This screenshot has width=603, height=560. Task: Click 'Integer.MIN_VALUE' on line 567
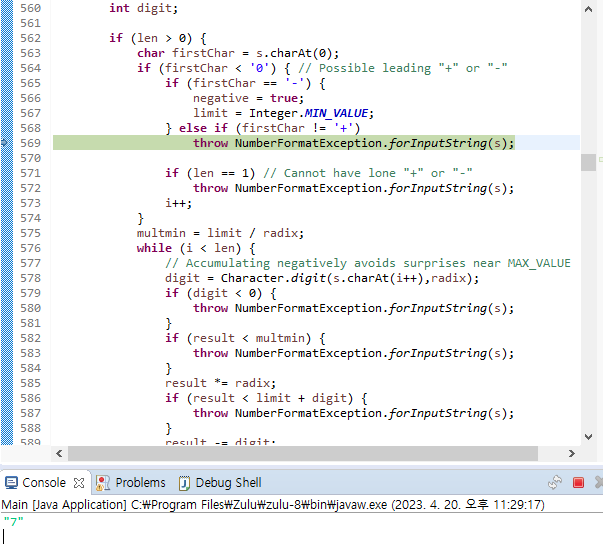[311, 113]
